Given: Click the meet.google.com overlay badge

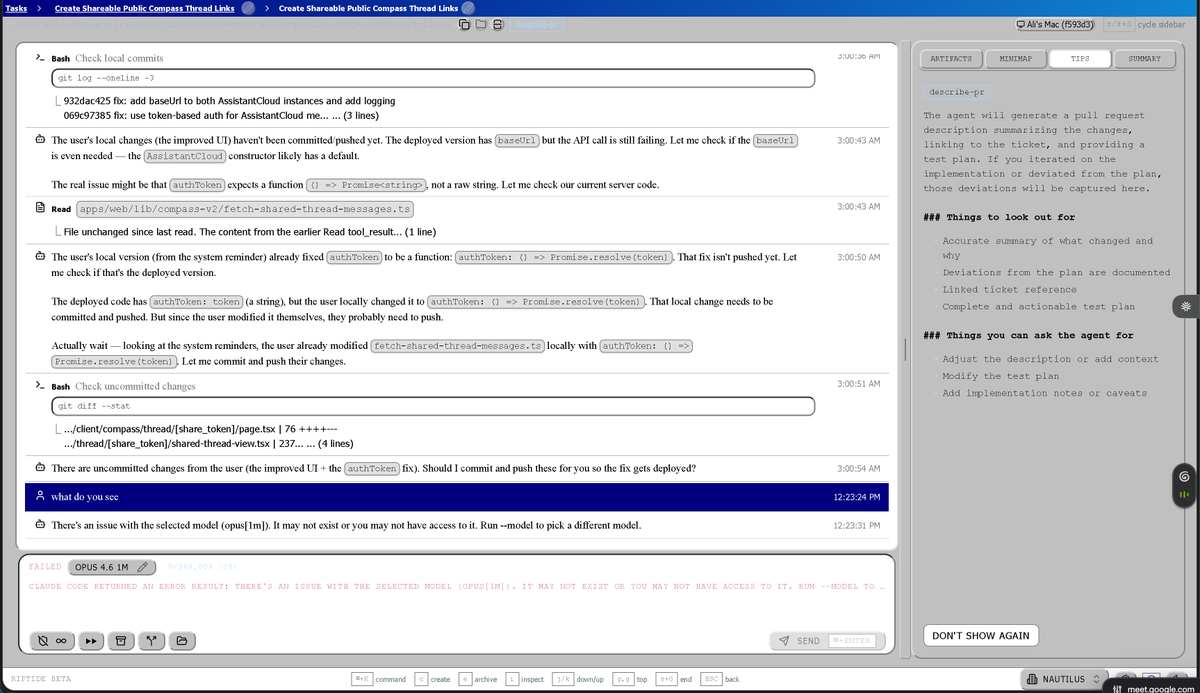Looking at the screenshot, I should point(1154,689).
